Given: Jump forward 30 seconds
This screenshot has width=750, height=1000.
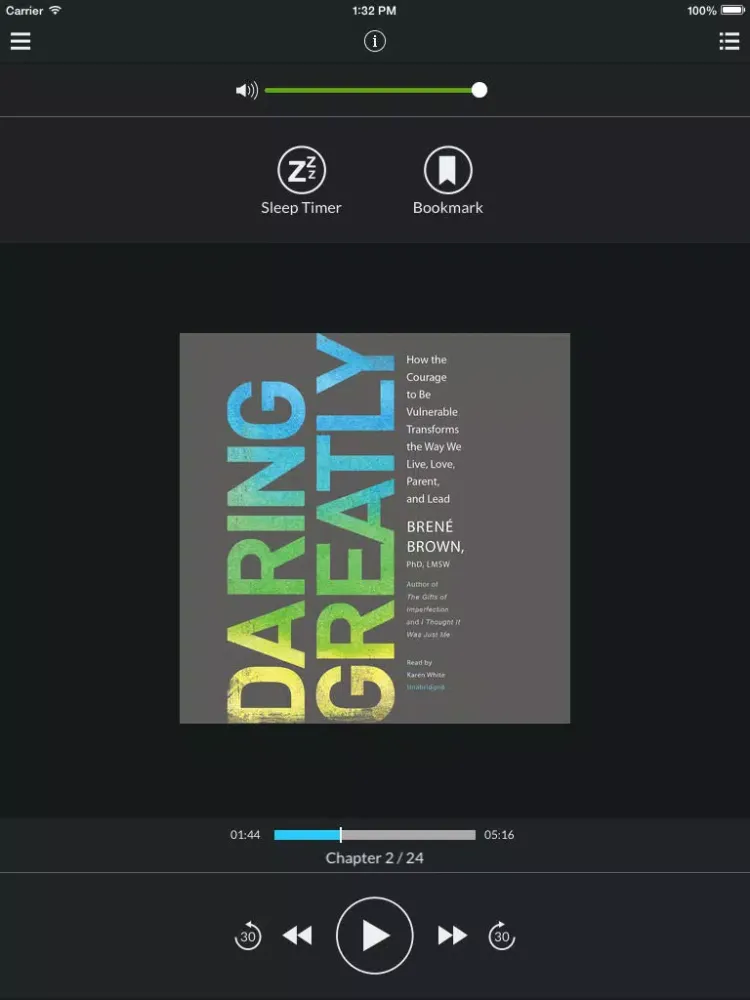Looking at the screenshot, I should coord(502,936).
